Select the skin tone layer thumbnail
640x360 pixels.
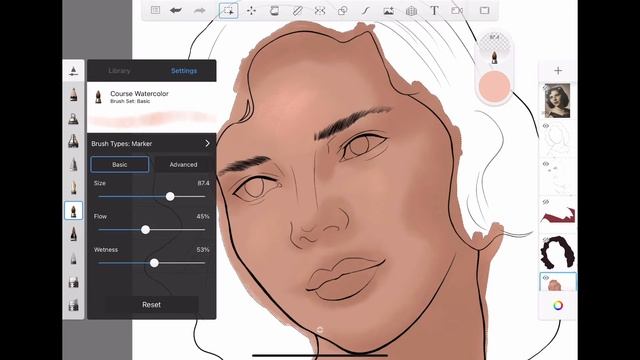tap(558, 282)
